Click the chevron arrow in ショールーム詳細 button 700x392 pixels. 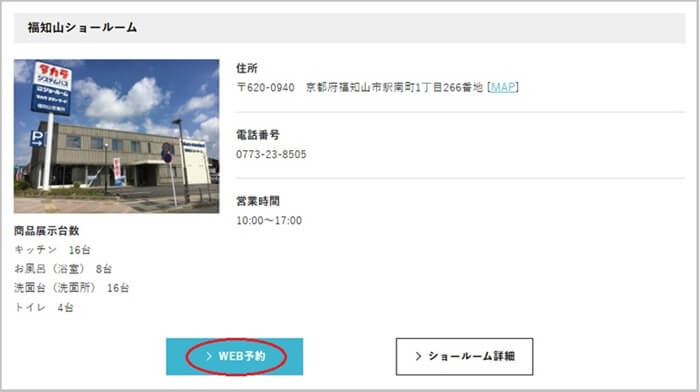point(418,356)
